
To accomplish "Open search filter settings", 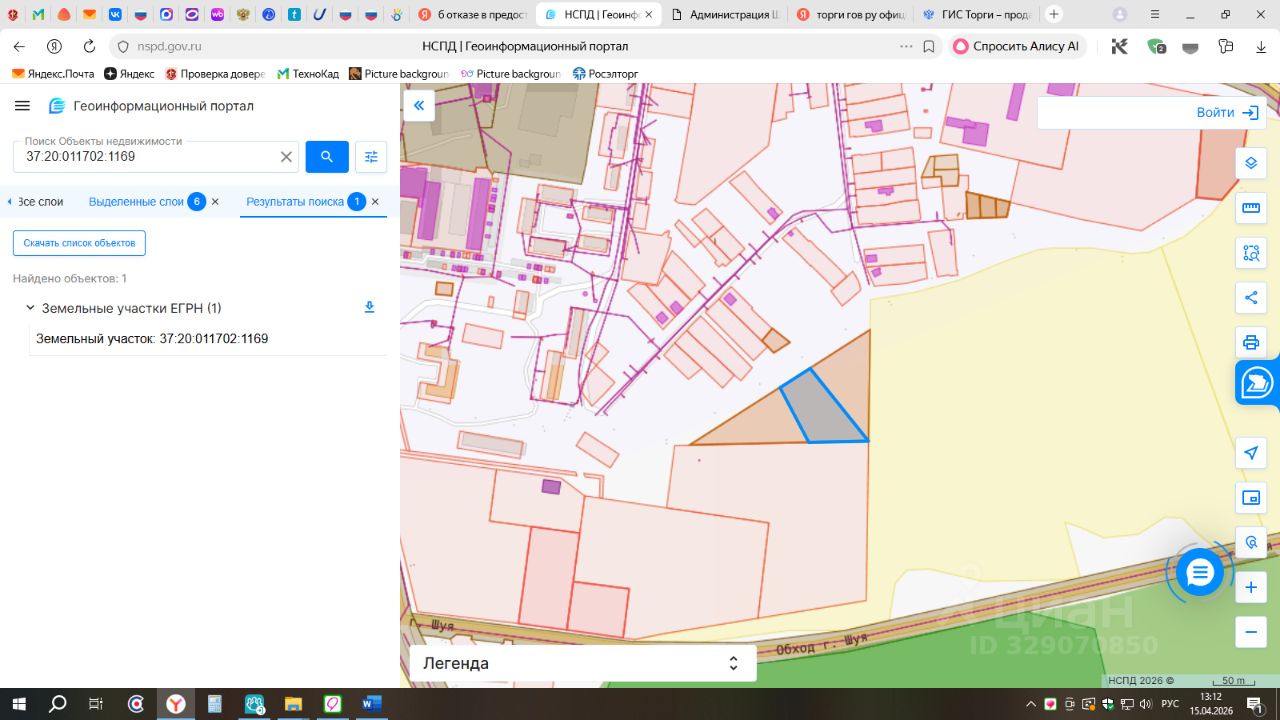I will pos(371,157).
